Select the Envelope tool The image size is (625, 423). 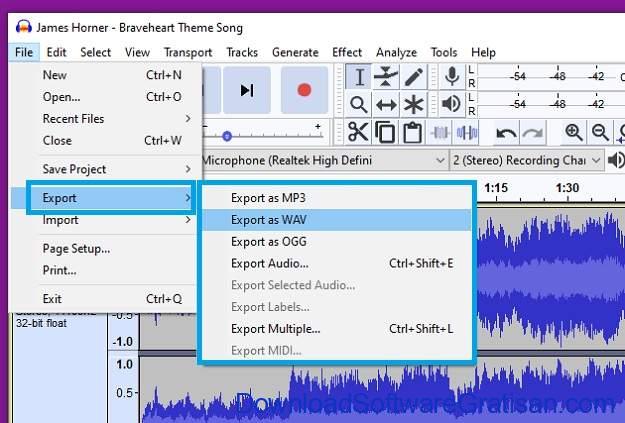pos(385,77)
